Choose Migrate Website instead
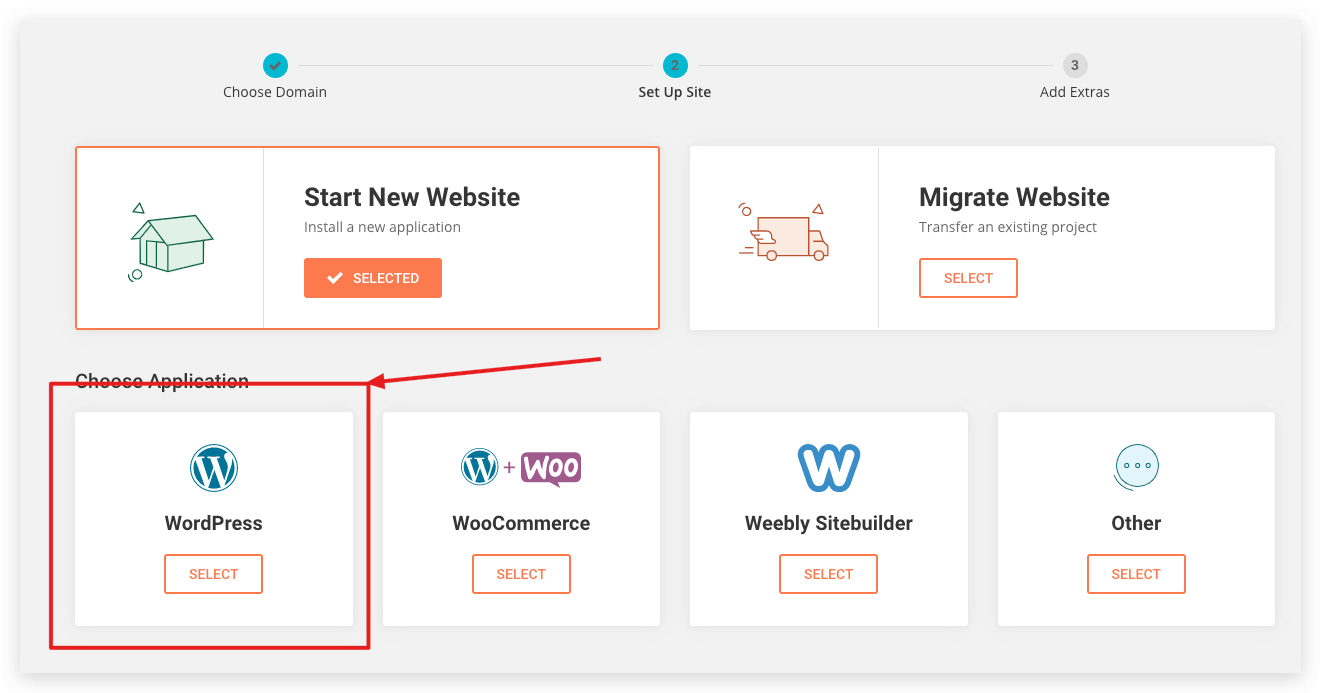Image resolution: width=1321 pixels, height=693 pixels. point(968,277)
